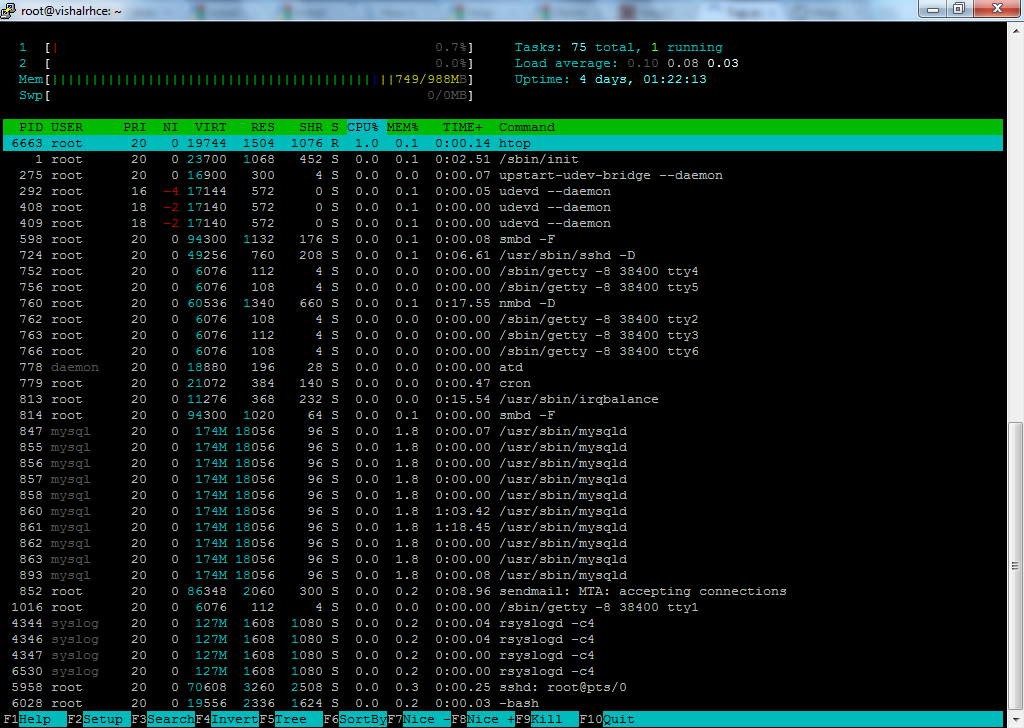Sort by the CPU% column header

362,127
